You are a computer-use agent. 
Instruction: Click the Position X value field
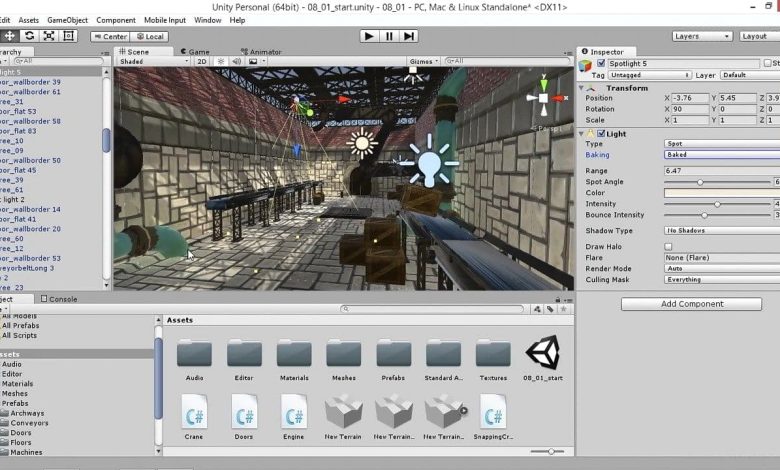point(690,98)
